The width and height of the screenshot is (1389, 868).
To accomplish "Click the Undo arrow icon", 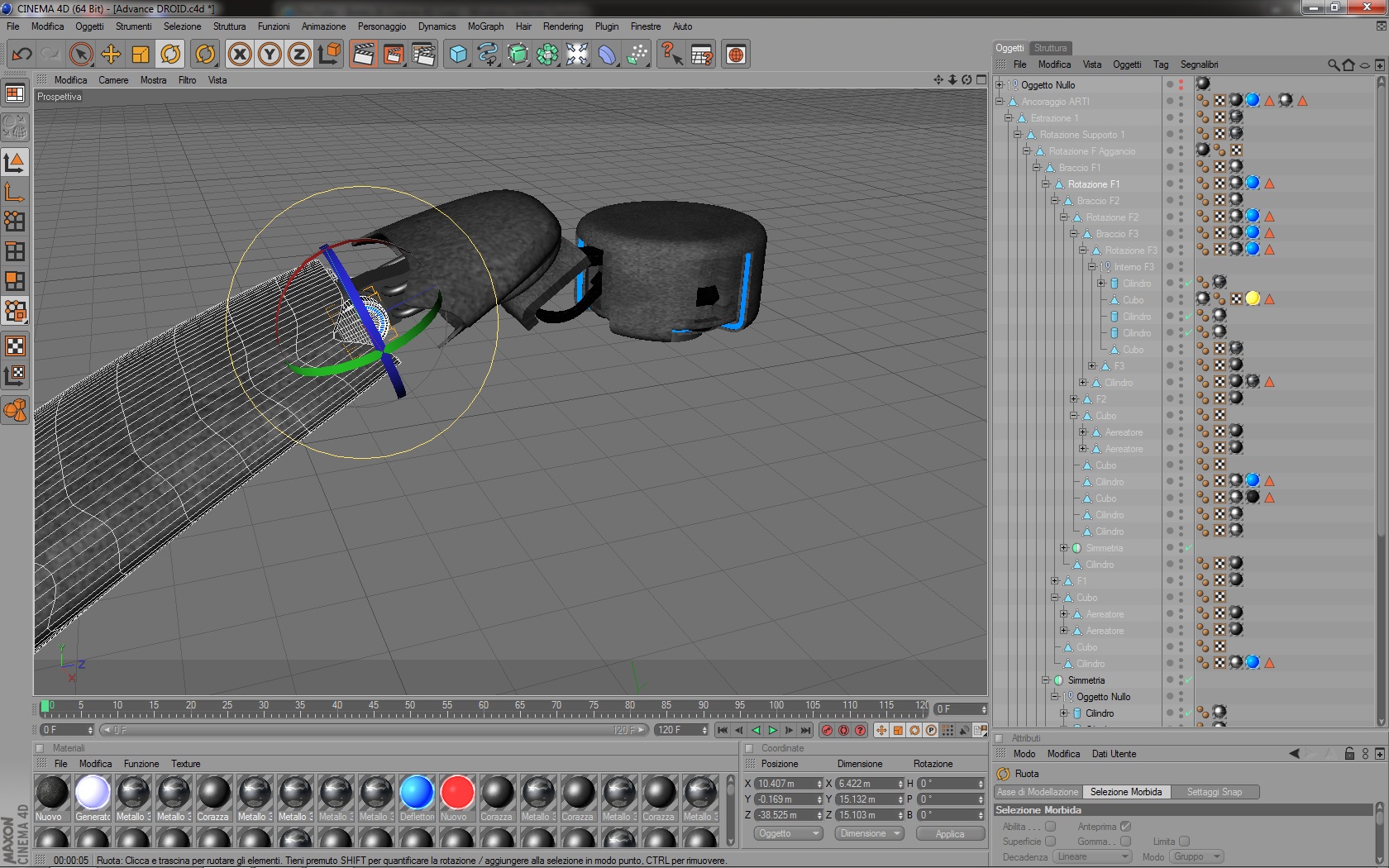I will pyautogui.click(x=21, y=55).
